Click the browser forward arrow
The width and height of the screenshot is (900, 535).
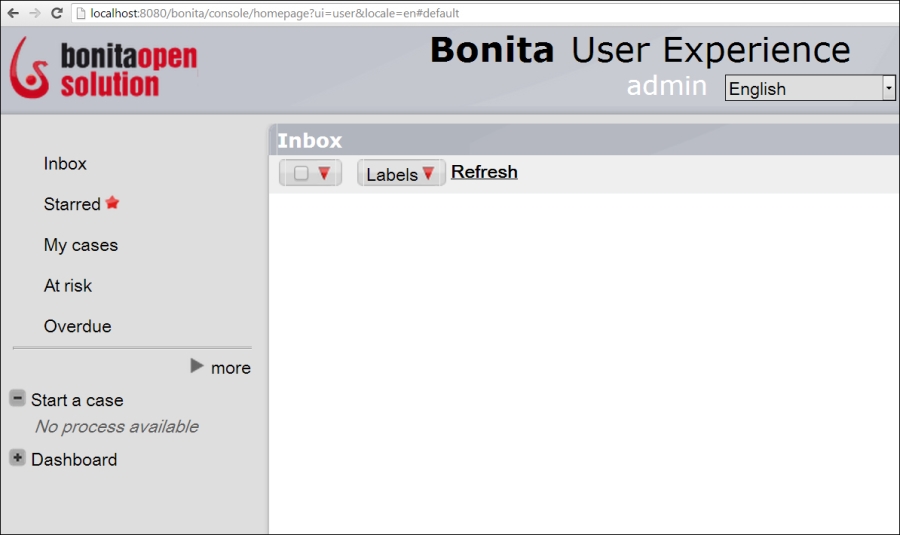(x=34, y=13)
